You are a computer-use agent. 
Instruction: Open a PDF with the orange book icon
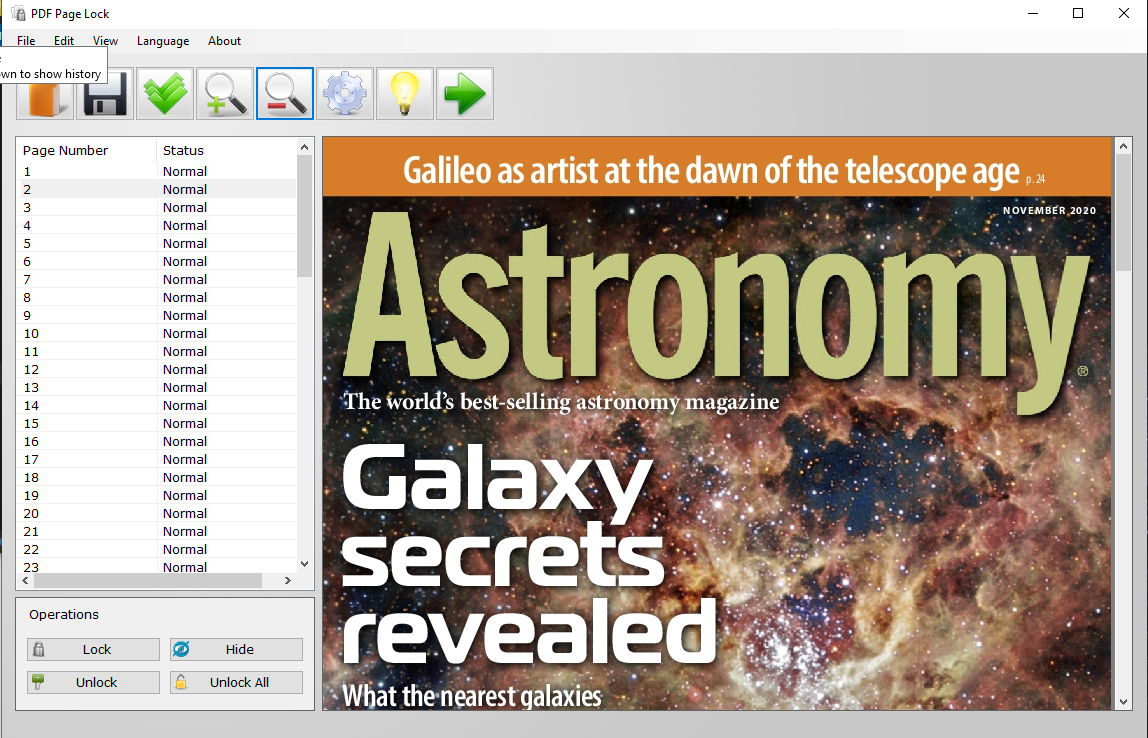pyautogui.click(x=45, y=94)
